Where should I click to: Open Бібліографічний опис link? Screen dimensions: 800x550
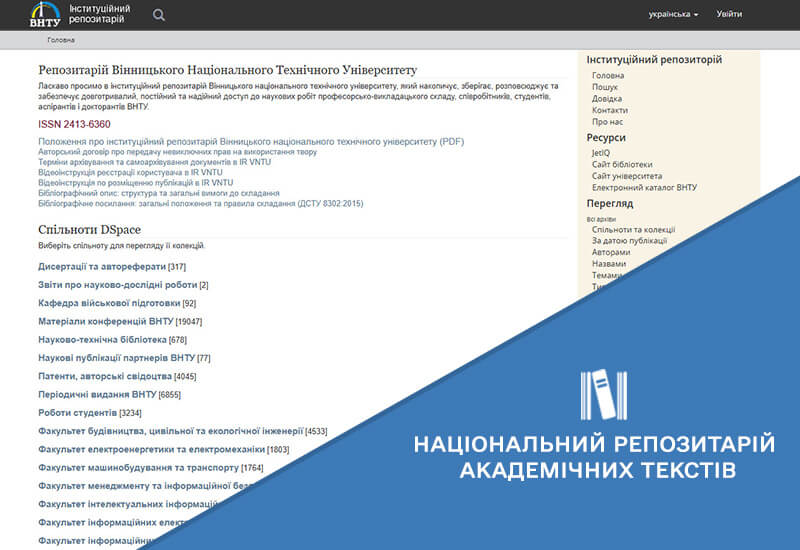point(159,193)
